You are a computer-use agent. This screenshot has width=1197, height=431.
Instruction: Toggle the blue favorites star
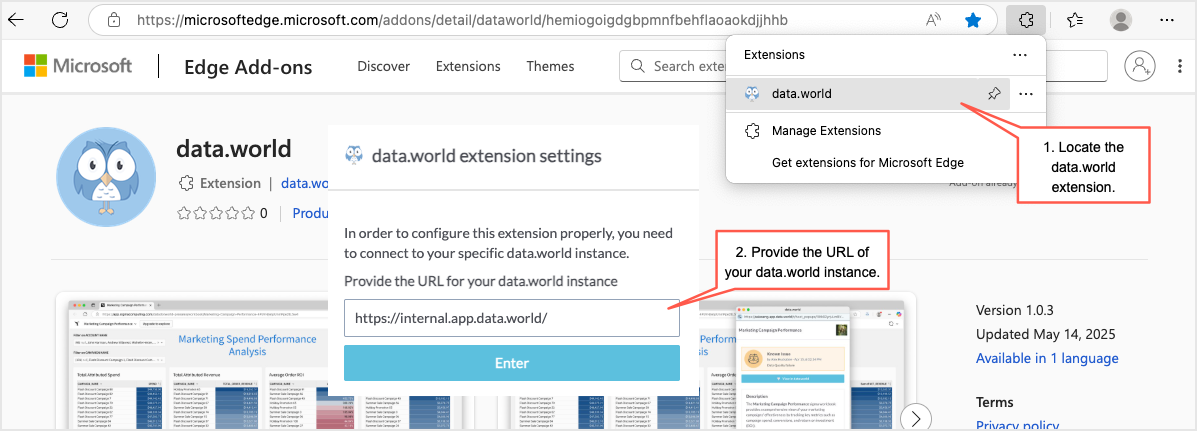click(973, 21)
